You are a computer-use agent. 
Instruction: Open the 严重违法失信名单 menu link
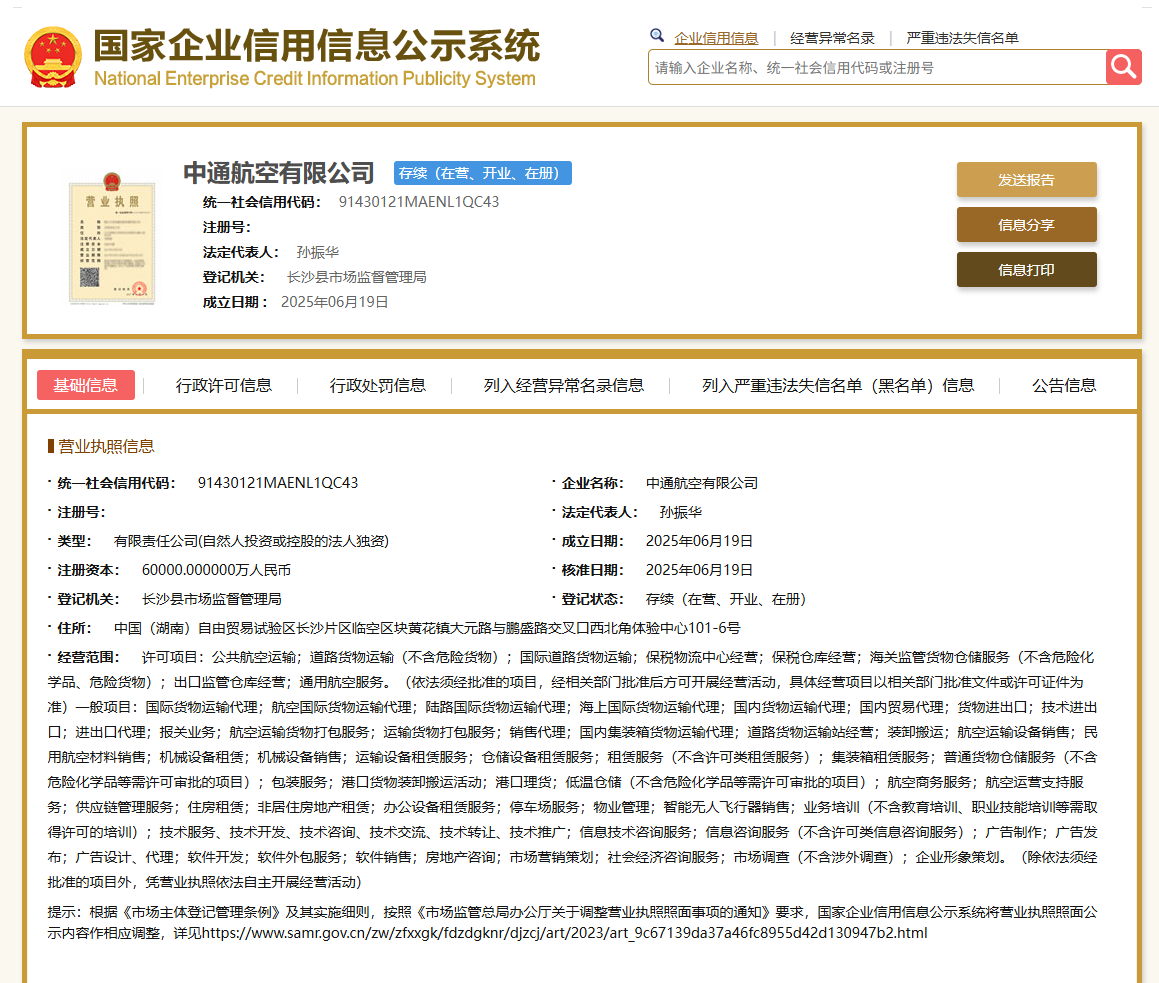pos(961,37)
